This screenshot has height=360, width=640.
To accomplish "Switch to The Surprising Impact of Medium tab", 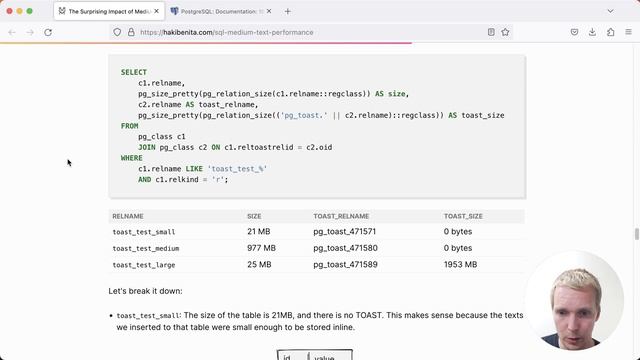I will [109, 11].
